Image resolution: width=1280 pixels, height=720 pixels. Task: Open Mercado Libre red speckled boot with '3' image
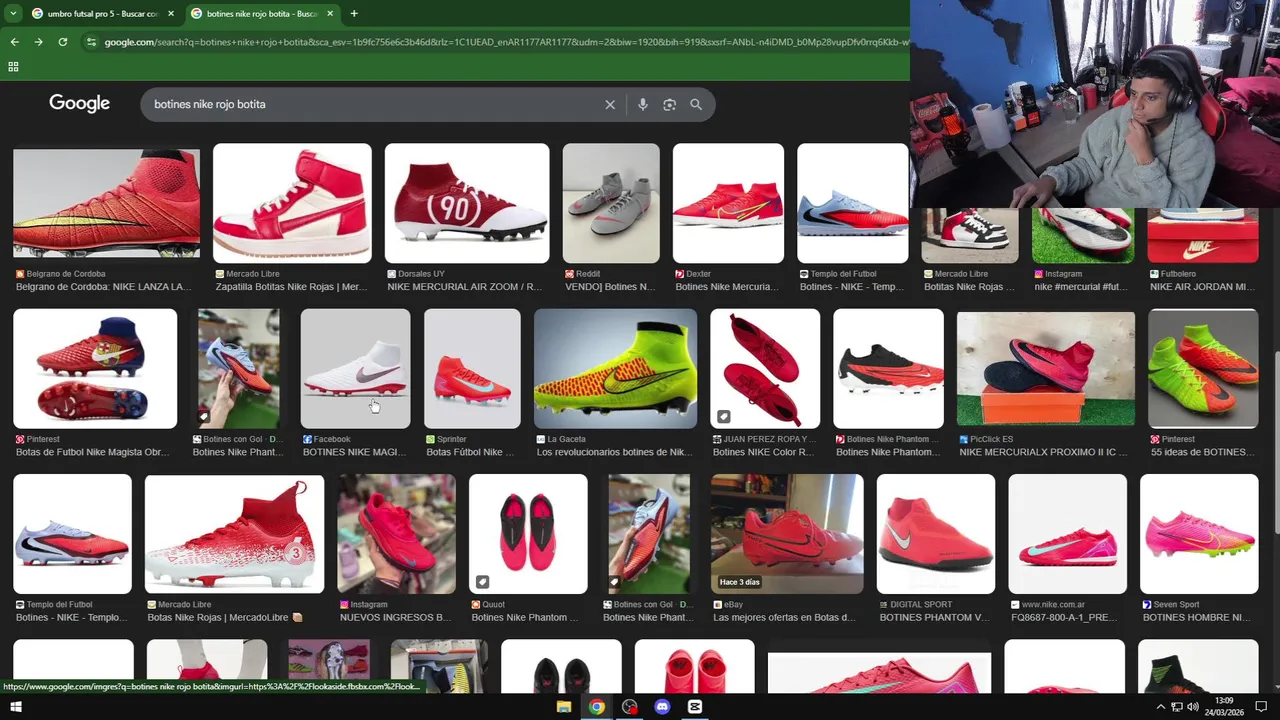click(234, 534)
